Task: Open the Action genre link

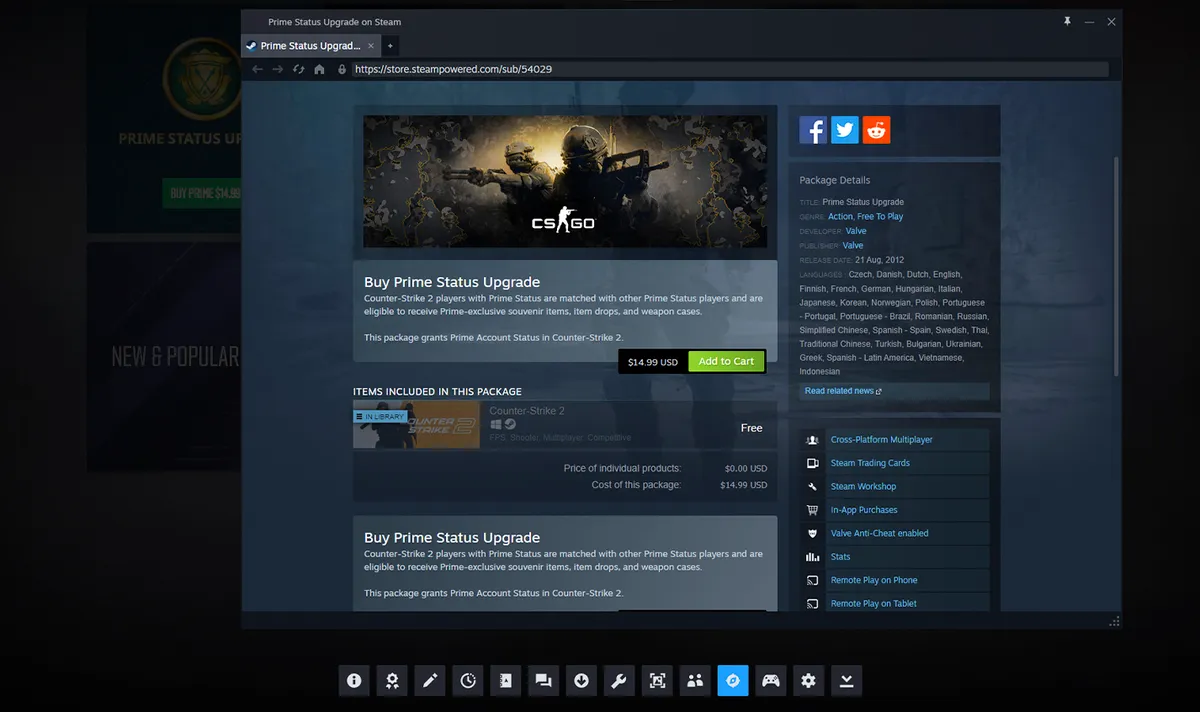Action: pos(841,216)
